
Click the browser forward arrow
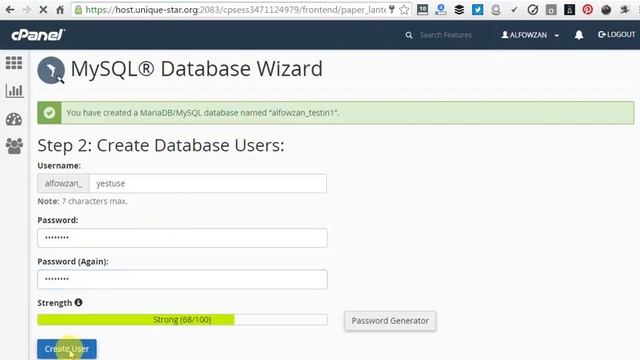click(x=27, y=9)
